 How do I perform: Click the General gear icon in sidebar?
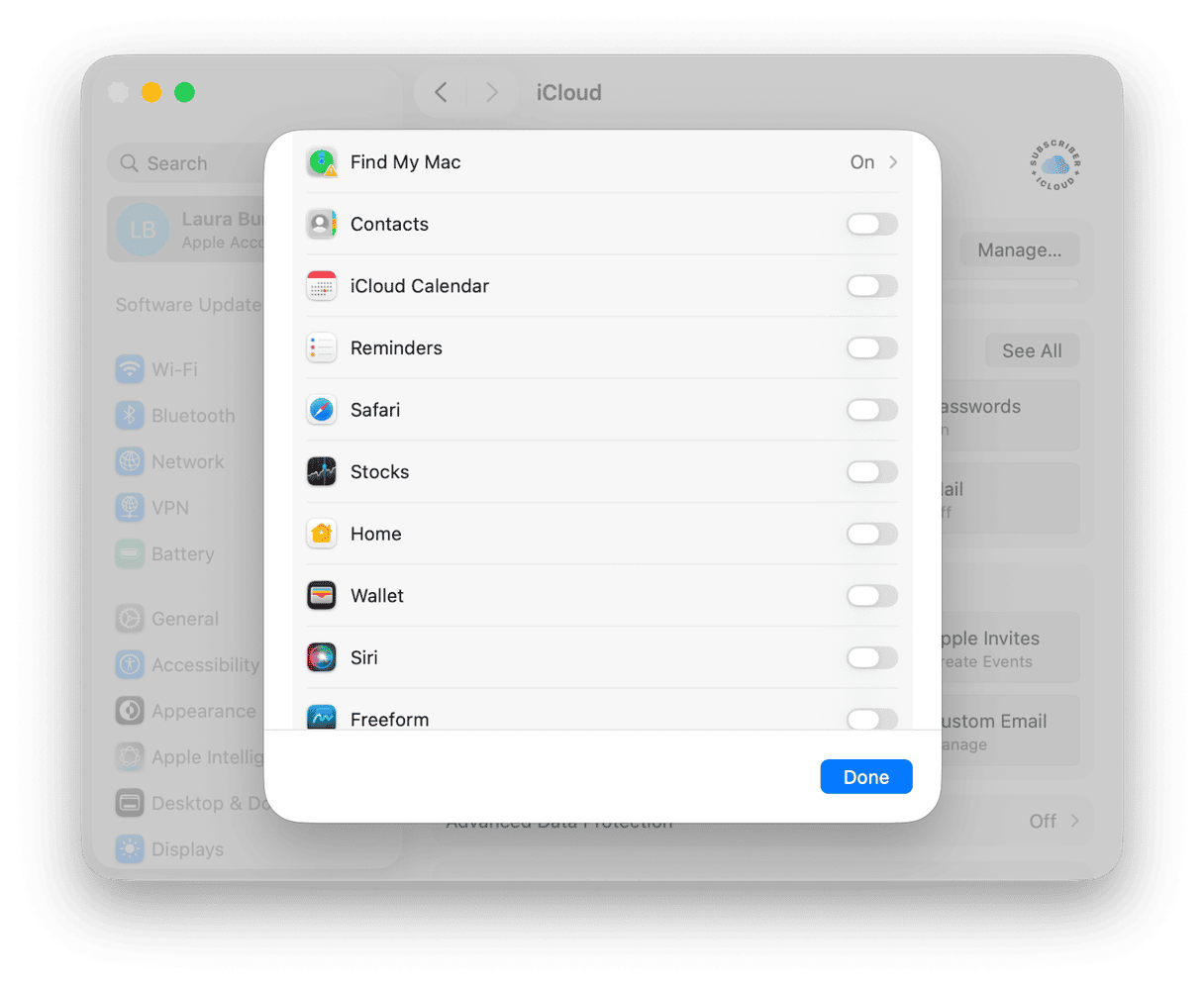[130, 619]
